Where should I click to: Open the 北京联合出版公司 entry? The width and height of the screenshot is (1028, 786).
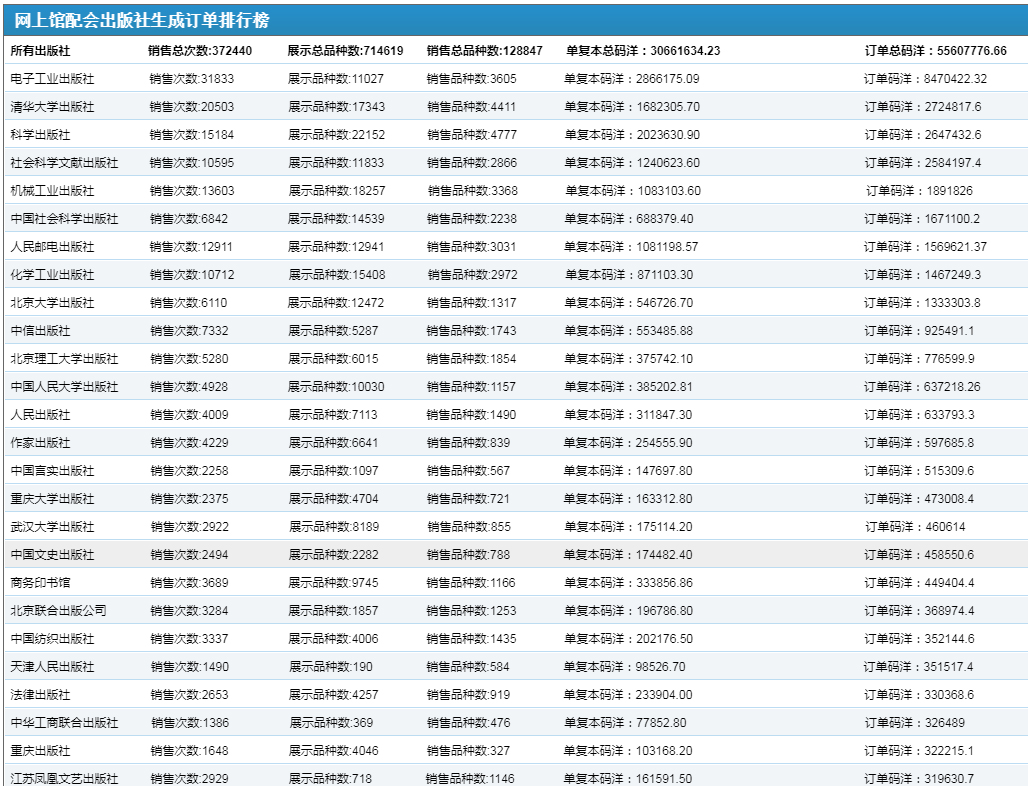point(58,611)
